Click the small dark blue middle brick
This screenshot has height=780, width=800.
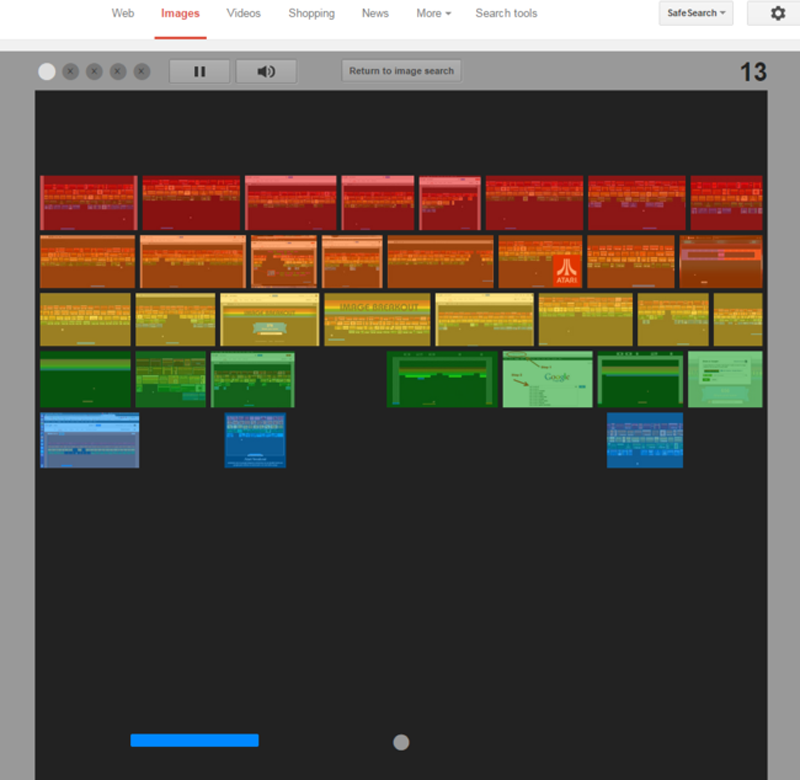pyautogui.click(x=255, y=440)
